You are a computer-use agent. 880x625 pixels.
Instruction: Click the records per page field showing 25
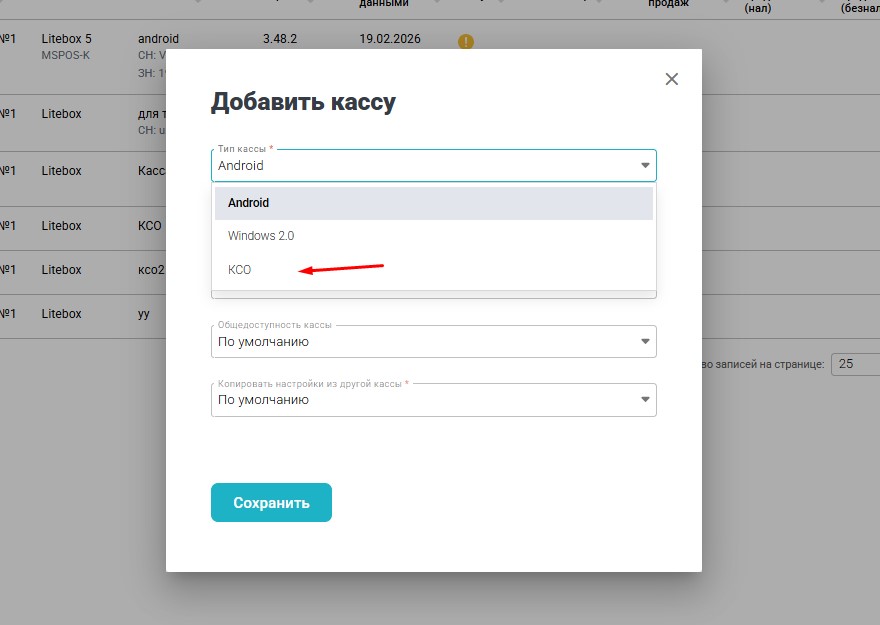click(x=855, y=364)
